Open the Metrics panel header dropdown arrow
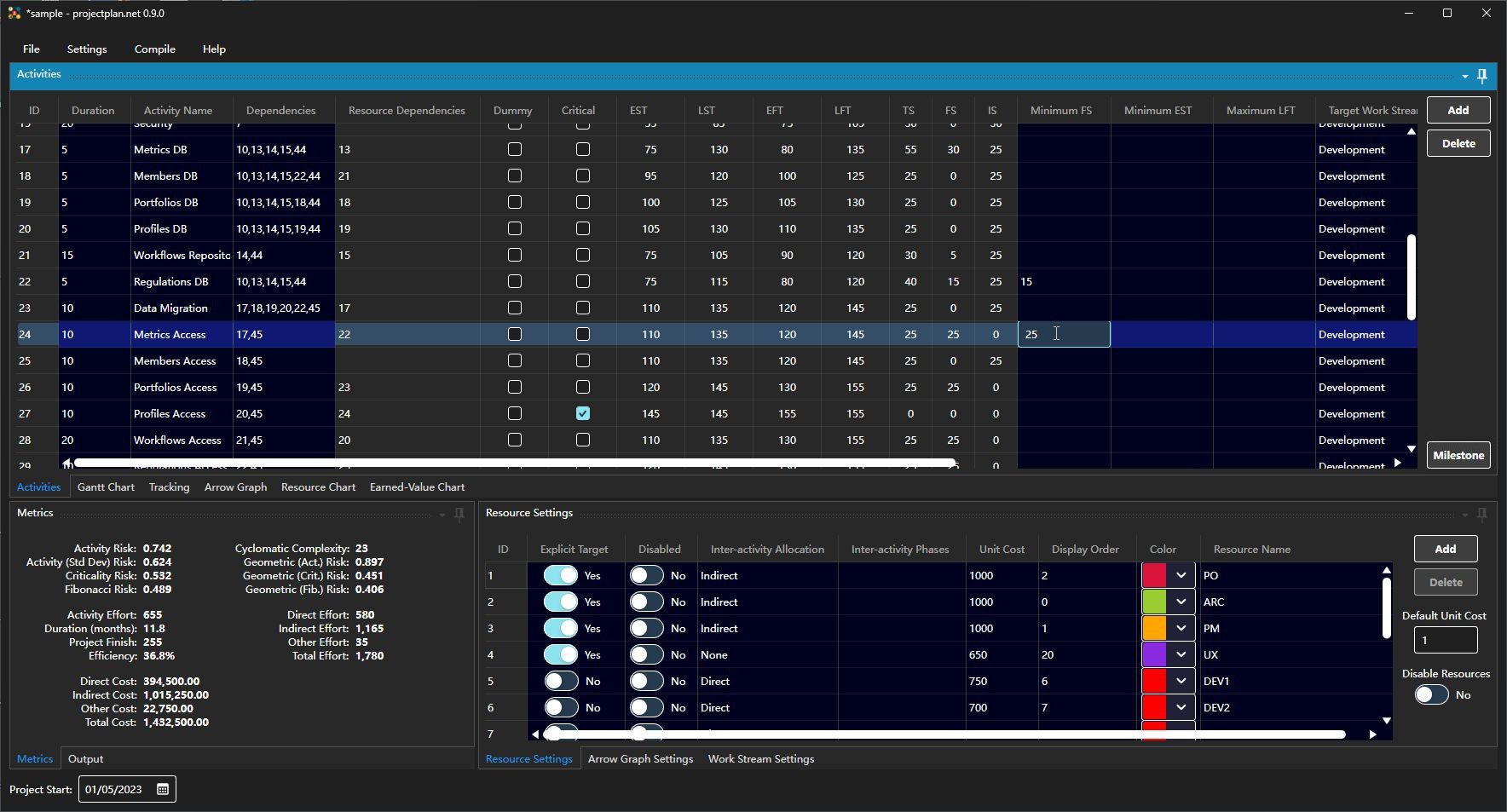The height and width of the screenshot is (812, 1507). click(x=442, y=515)
